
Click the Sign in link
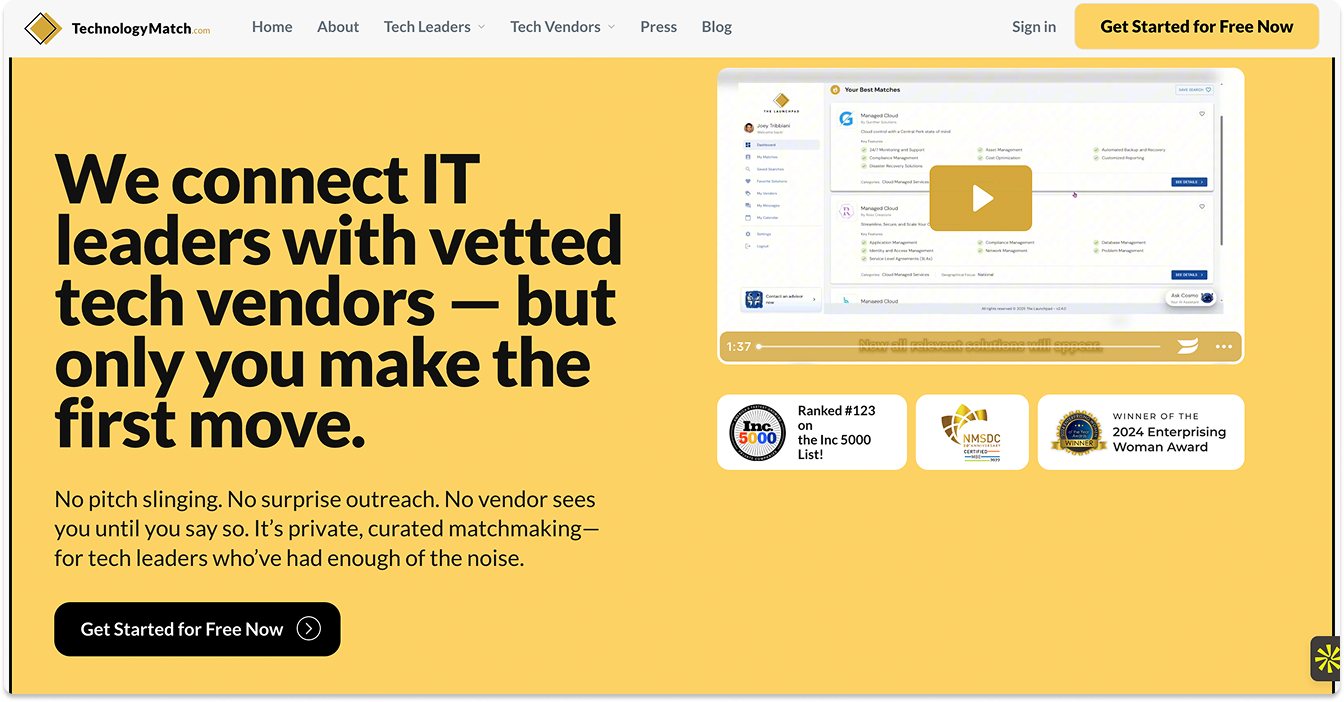tap(1034, 27)
